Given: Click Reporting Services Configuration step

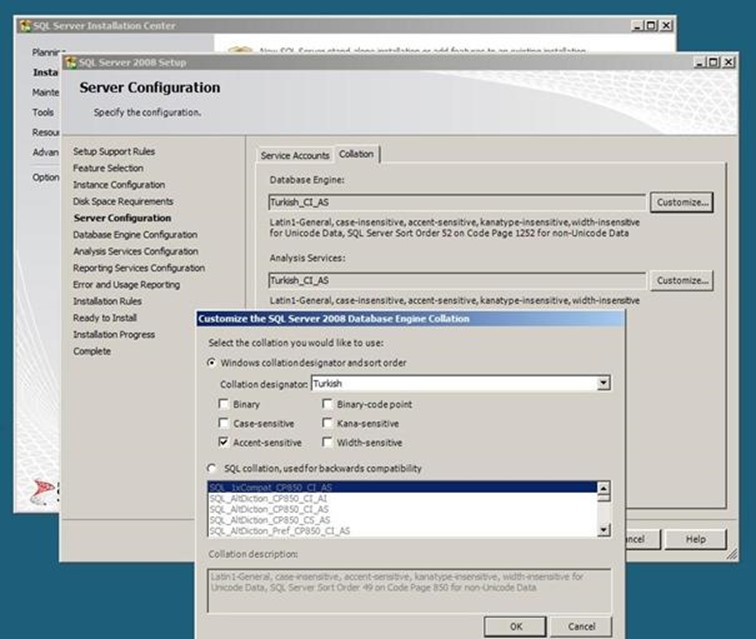Looking at the screenshot, I should [139, 268].
